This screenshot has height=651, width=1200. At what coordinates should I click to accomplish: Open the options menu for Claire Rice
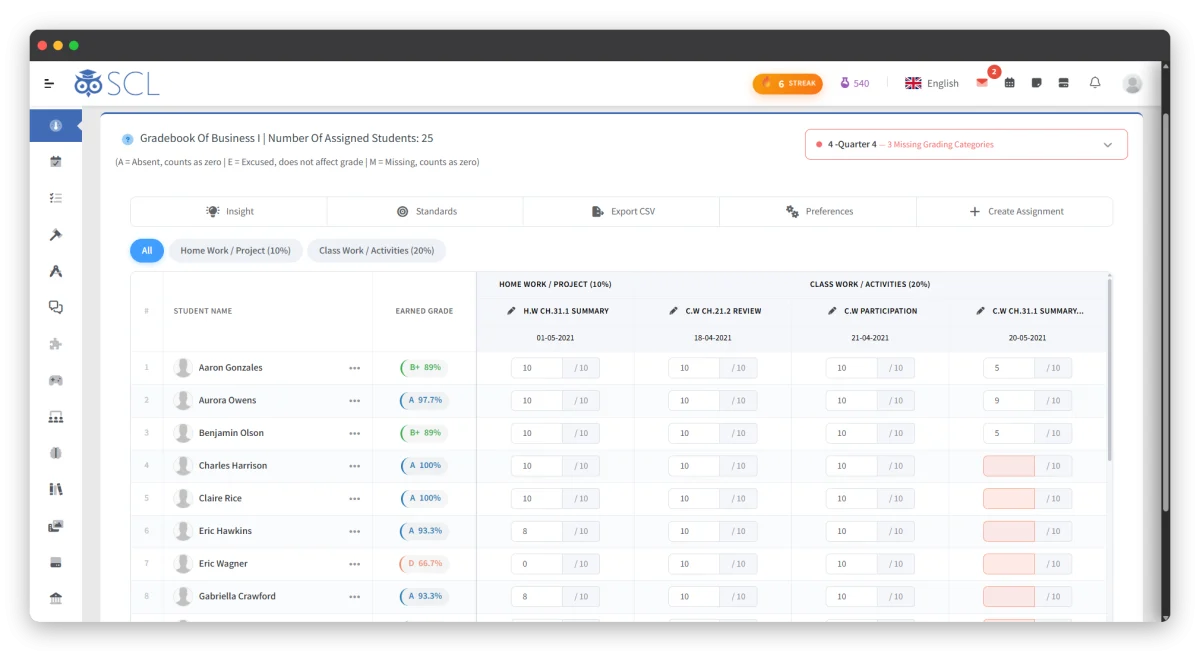(x=355, y=499)
